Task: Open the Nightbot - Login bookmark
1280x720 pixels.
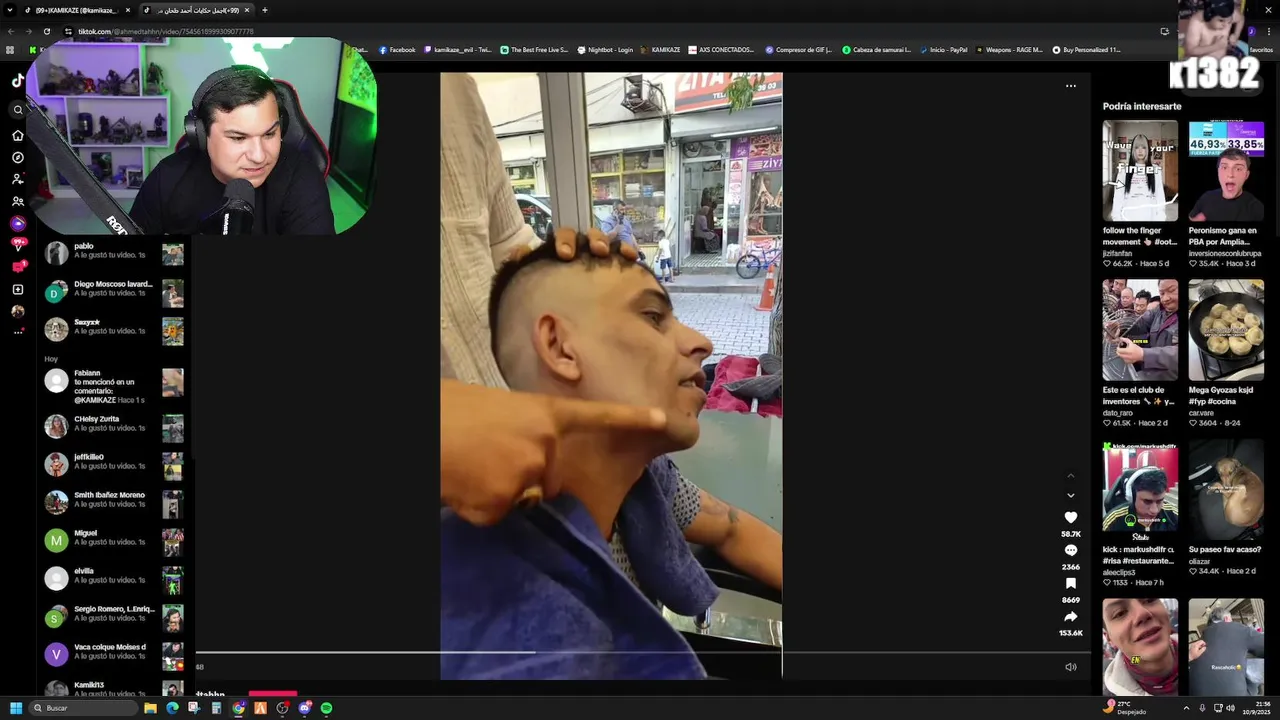Action: (605, 50)
